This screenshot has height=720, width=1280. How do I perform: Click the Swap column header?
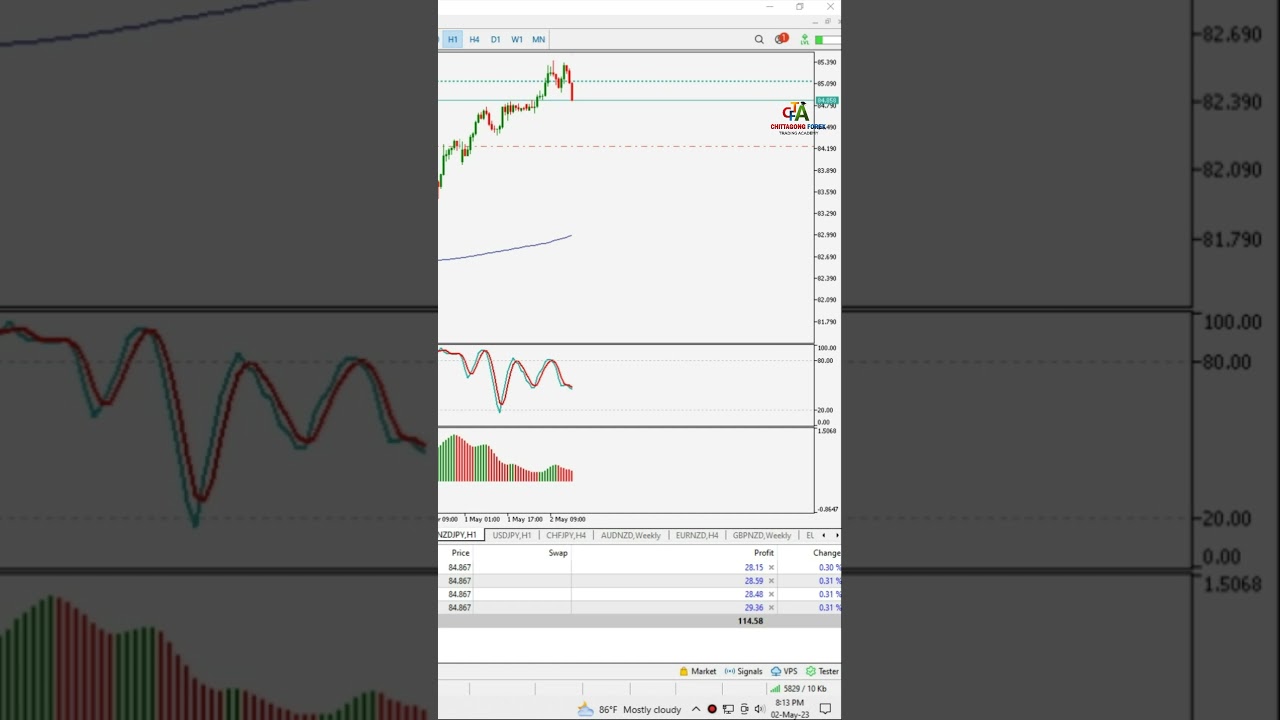(558, 553)
